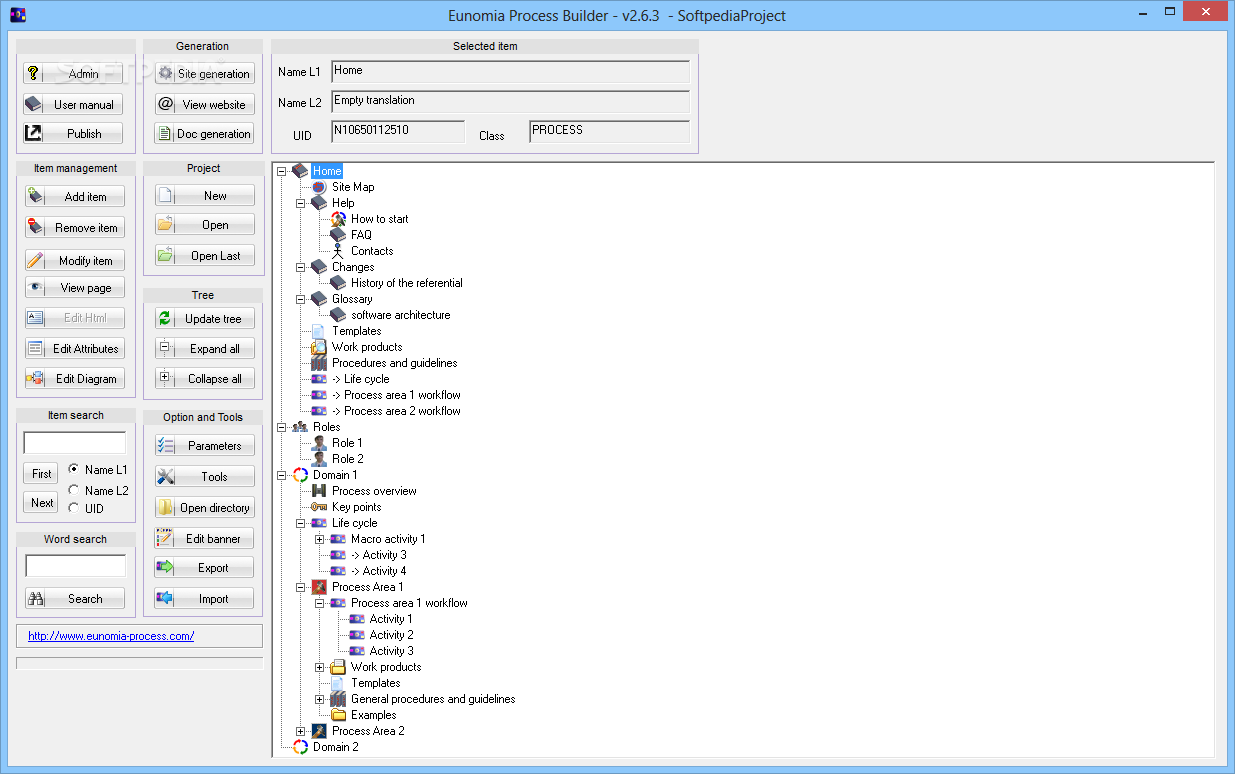Expand the General procedures and guidelines node
The image size is (1235, 774).
(x=320, y=699)
